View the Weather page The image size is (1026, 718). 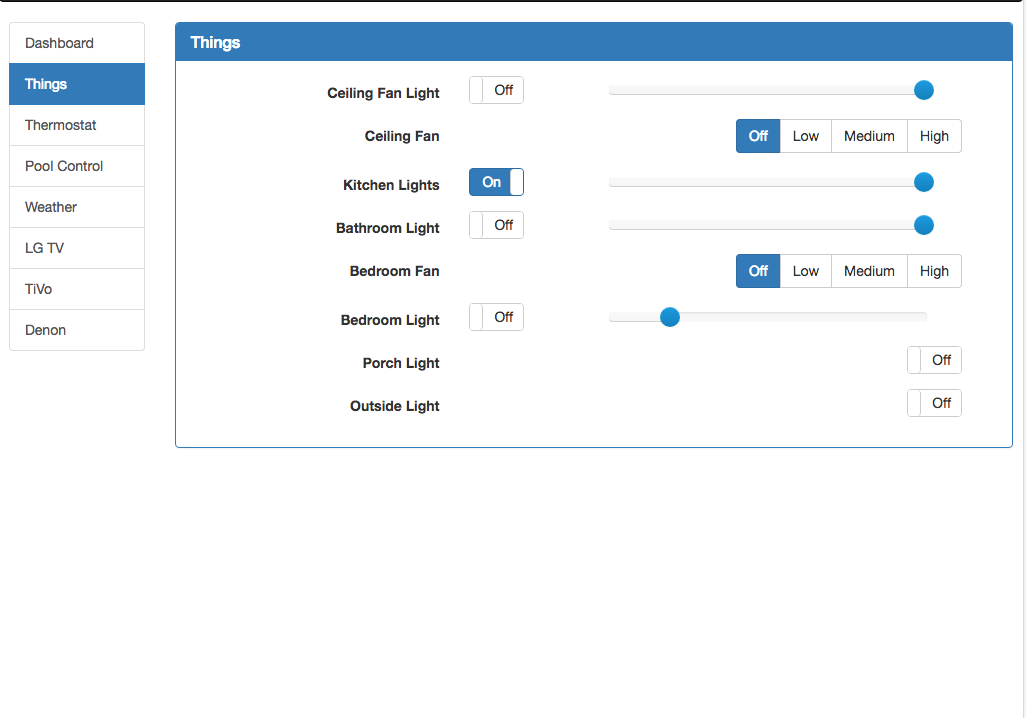pos(53,207)
